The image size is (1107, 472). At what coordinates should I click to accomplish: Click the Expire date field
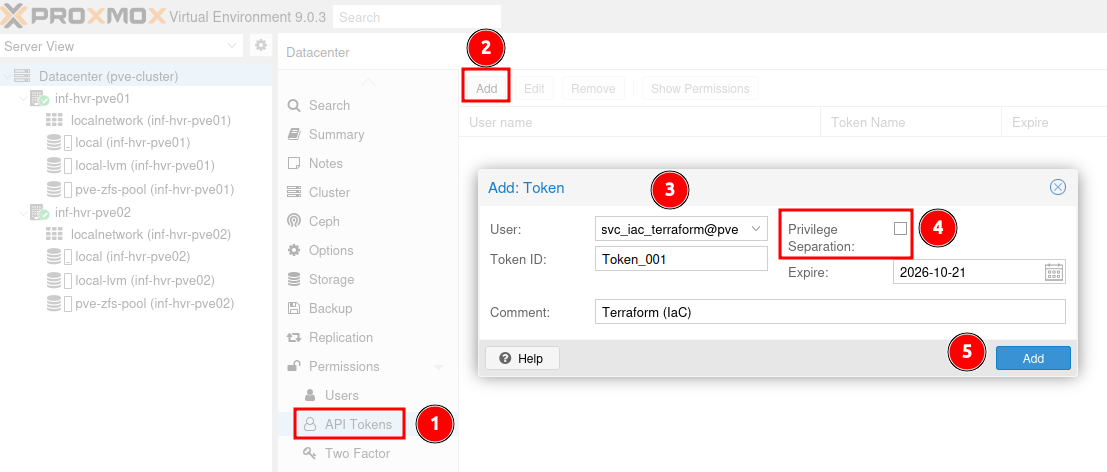tap(968, 272)
